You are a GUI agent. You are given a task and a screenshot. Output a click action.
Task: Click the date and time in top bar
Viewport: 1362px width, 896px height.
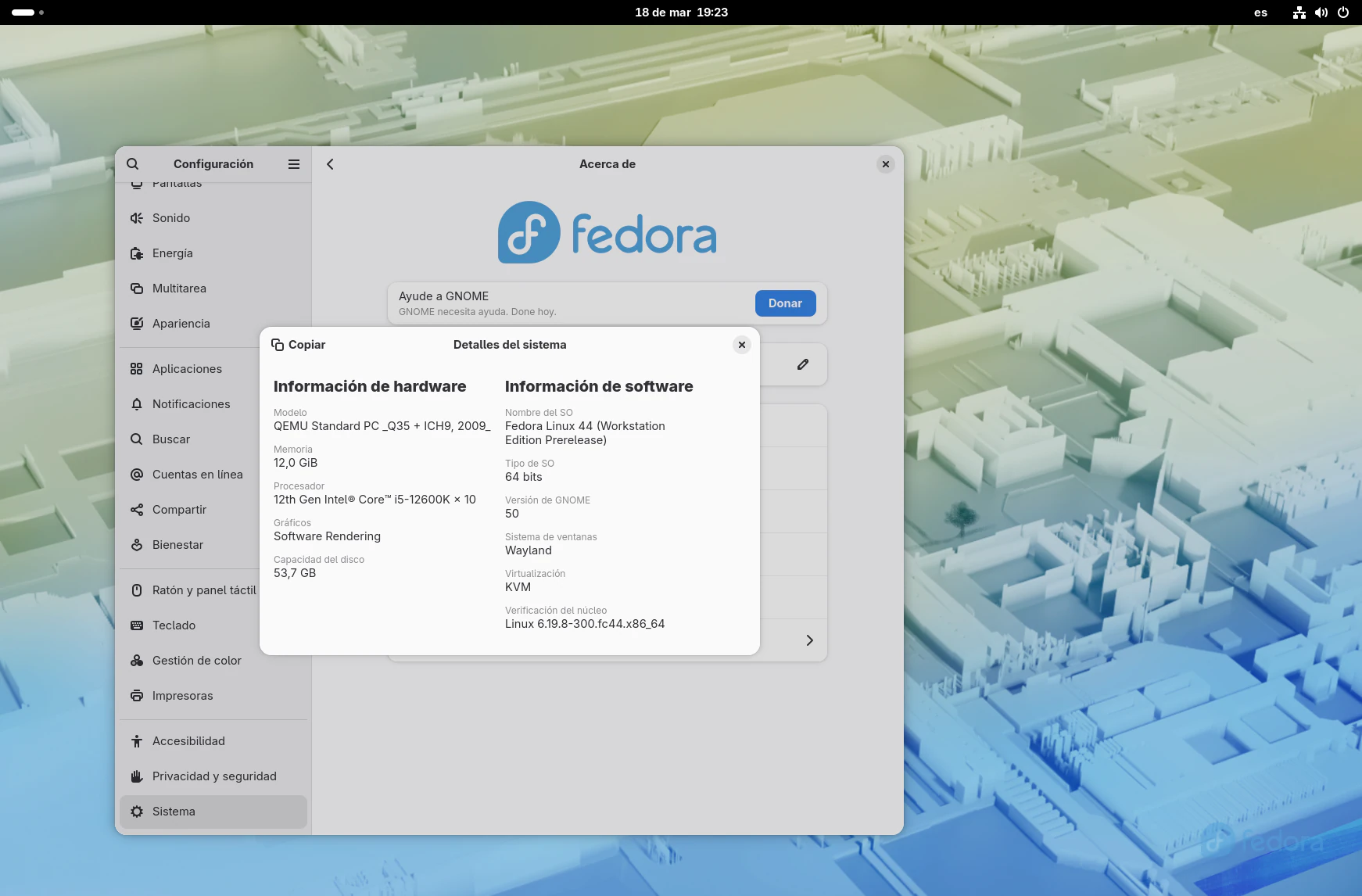[x=681, y=13]
